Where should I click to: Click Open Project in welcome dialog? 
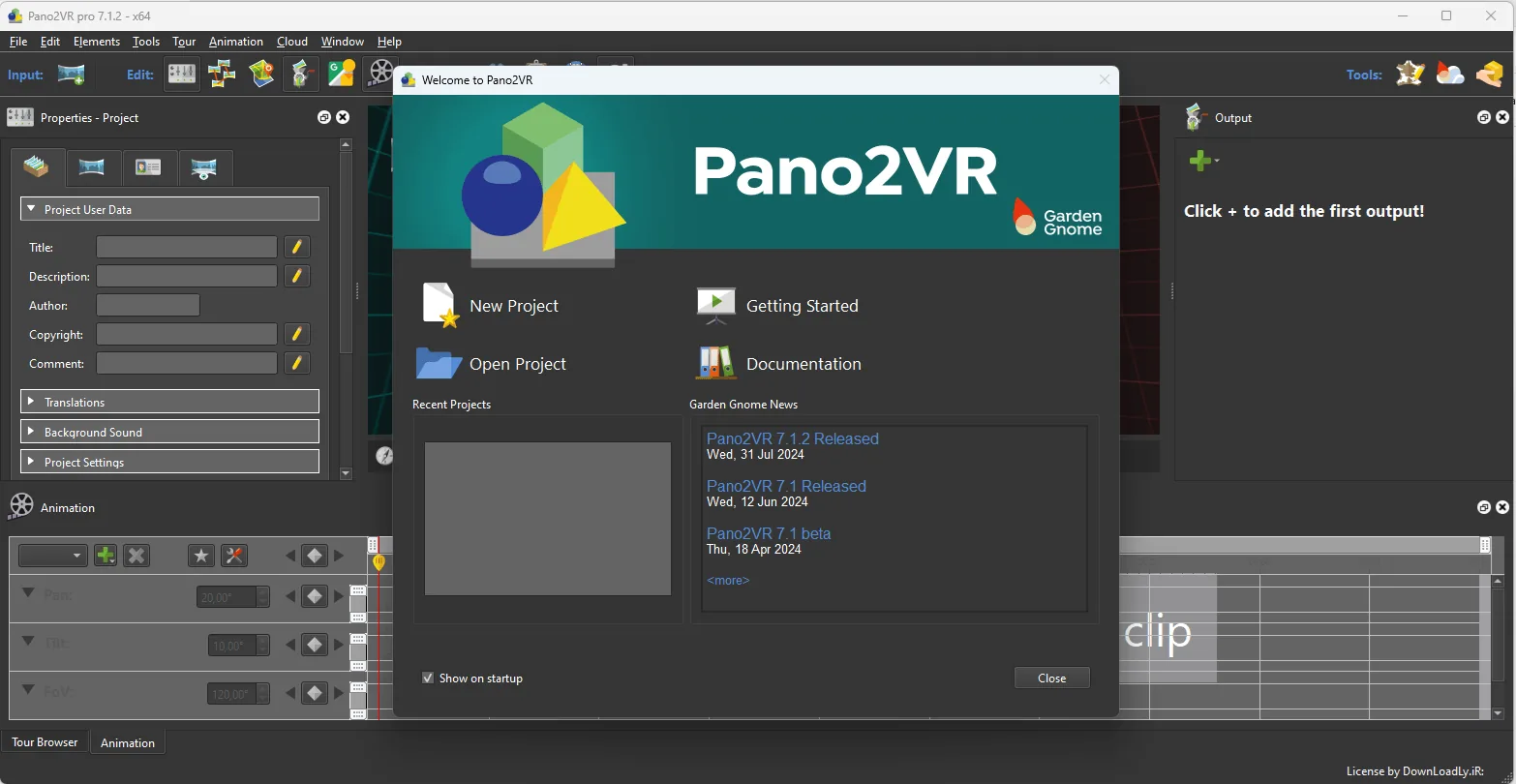(x=492, y=364)
